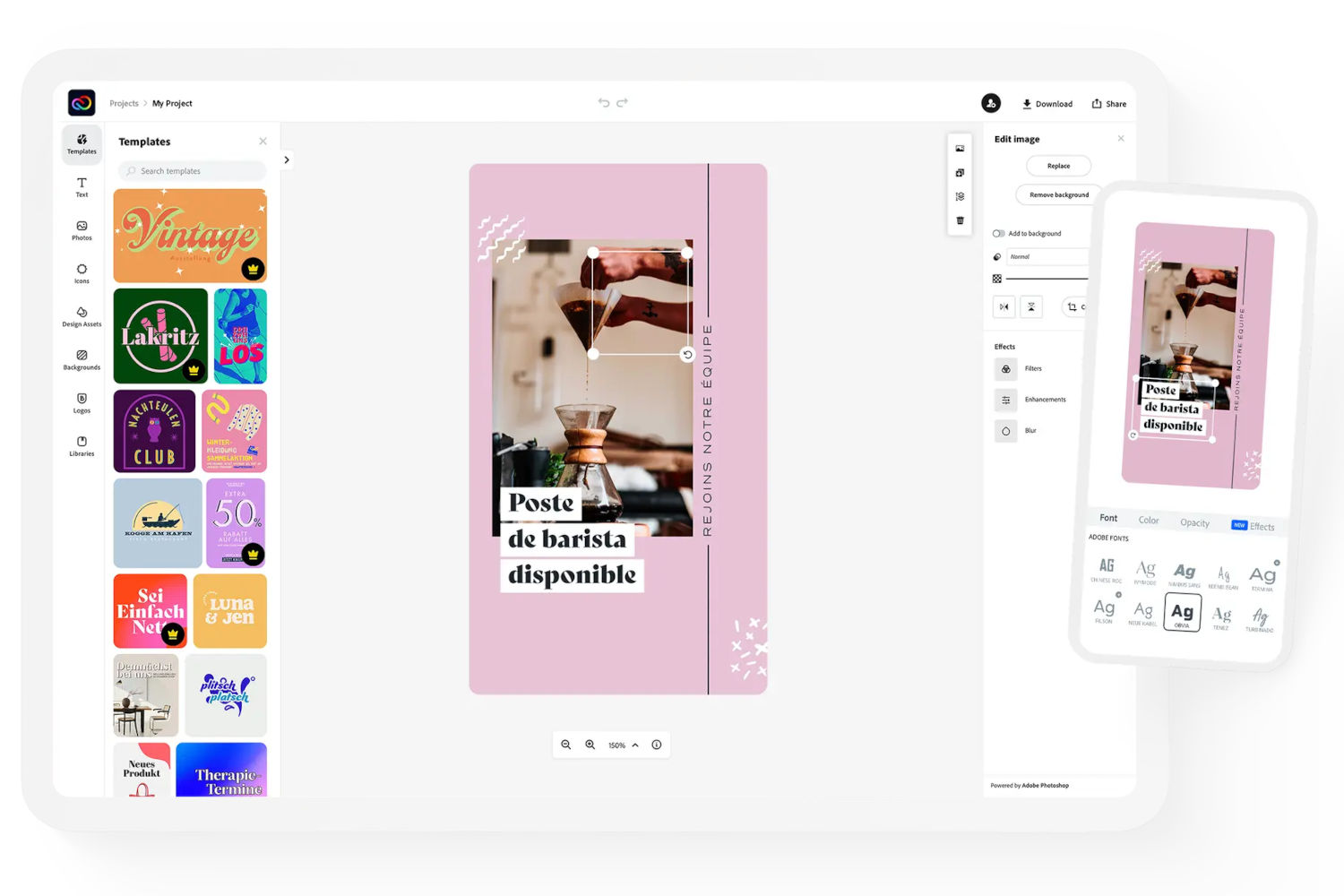Click the Logos sidebar icon
Image resolution: width=1344 pixels, height=896 pixels.
click(82, 402)
